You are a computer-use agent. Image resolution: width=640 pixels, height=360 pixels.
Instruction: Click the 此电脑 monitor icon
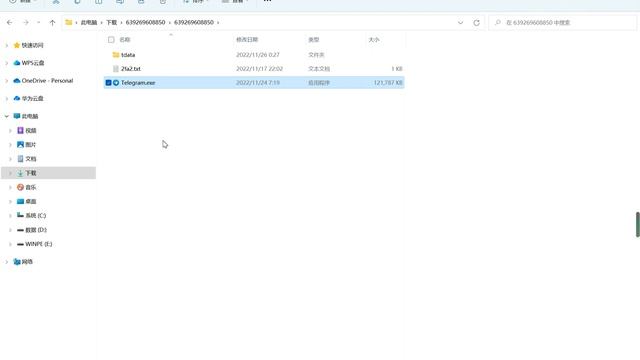point(17,116)
